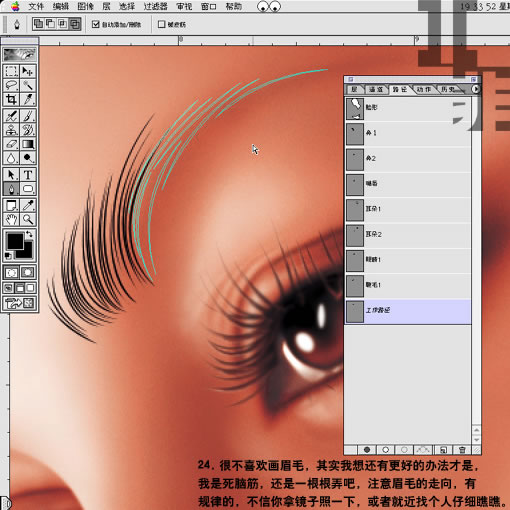Choose exclude overlapping path areas mode
Viewport: 510px width, 510px height.
coord(75,24)
